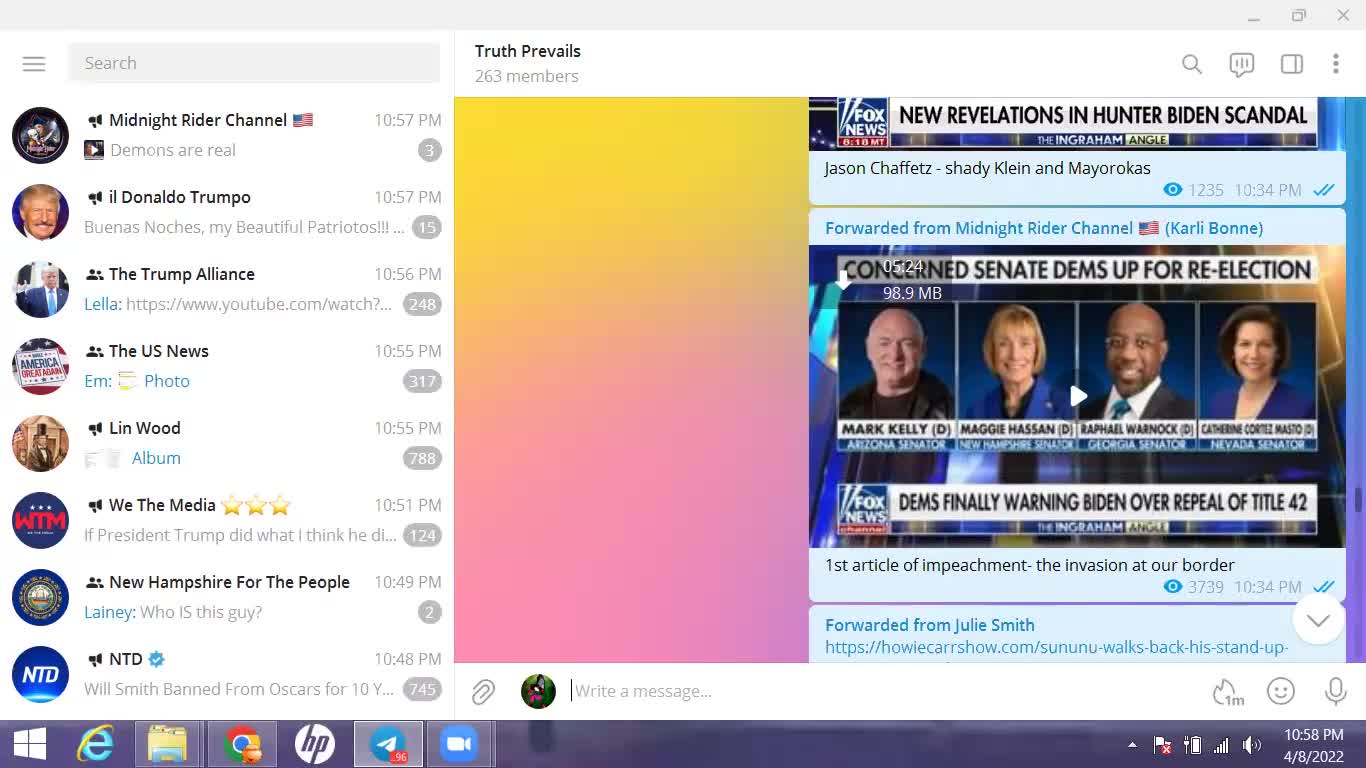Click the views eye icon beside 1235

[x=1173, y=190]
